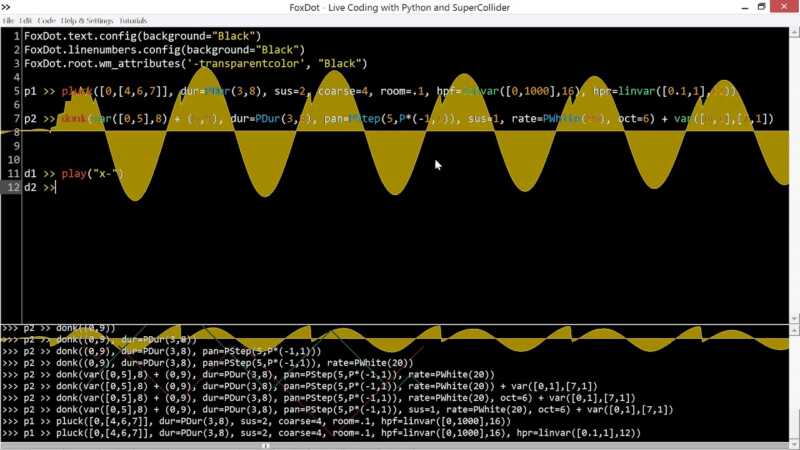The height and width of the screenshot is (450, 800).
Task: Click line 2 'FoxDot.linenumbers.config' code
Action: point(164,50)
